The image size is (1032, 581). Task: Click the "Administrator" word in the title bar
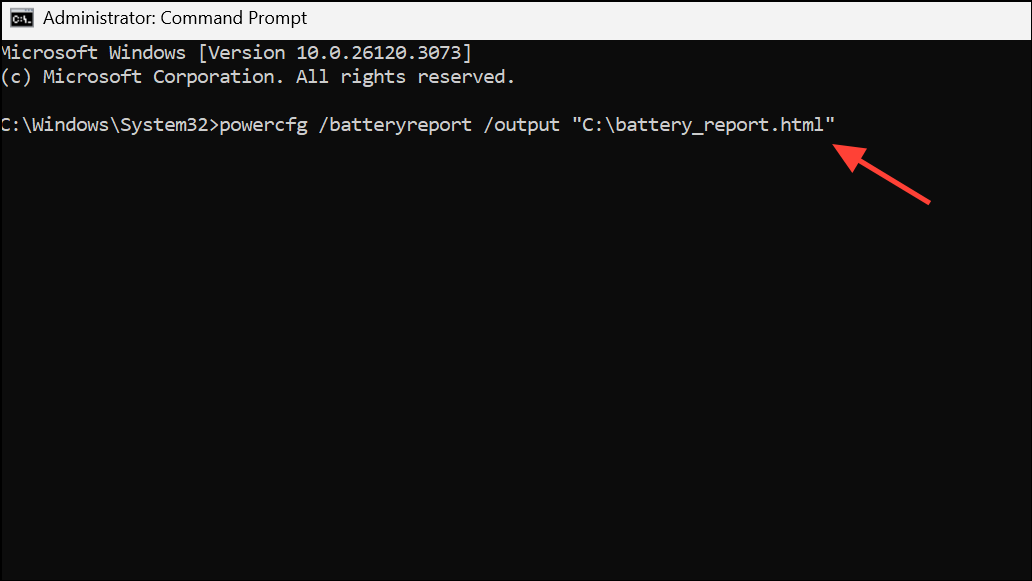pyautogui.click(x=98, y=18)
